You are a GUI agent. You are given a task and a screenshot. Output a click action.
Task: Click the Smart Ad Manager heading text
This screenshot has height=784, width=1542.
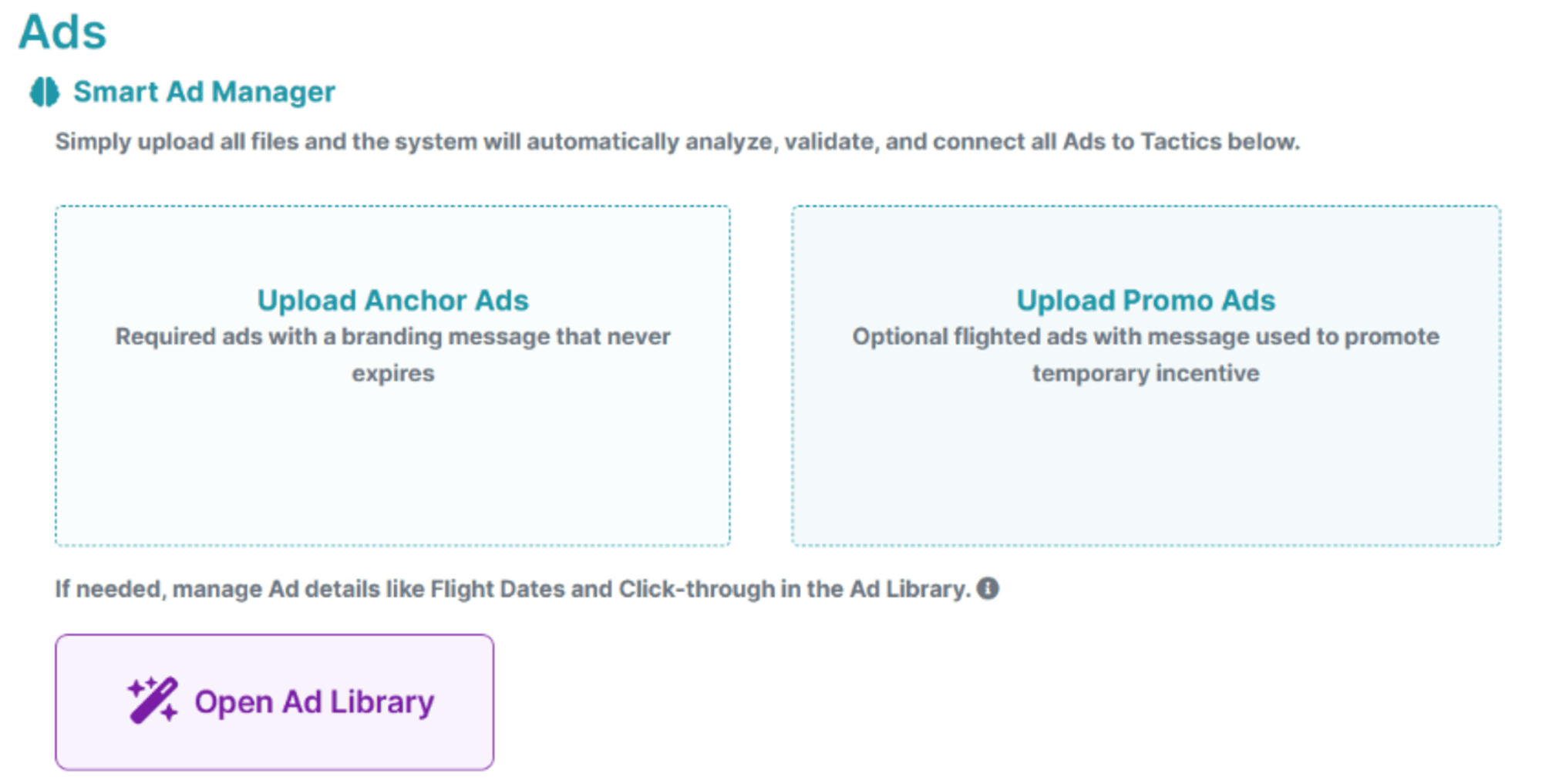(x=204, y=92)
